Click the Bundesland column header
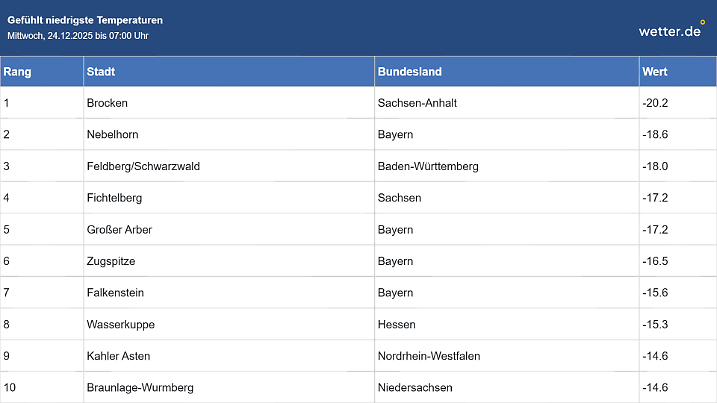Screen dimensions: 717x403 410,72
